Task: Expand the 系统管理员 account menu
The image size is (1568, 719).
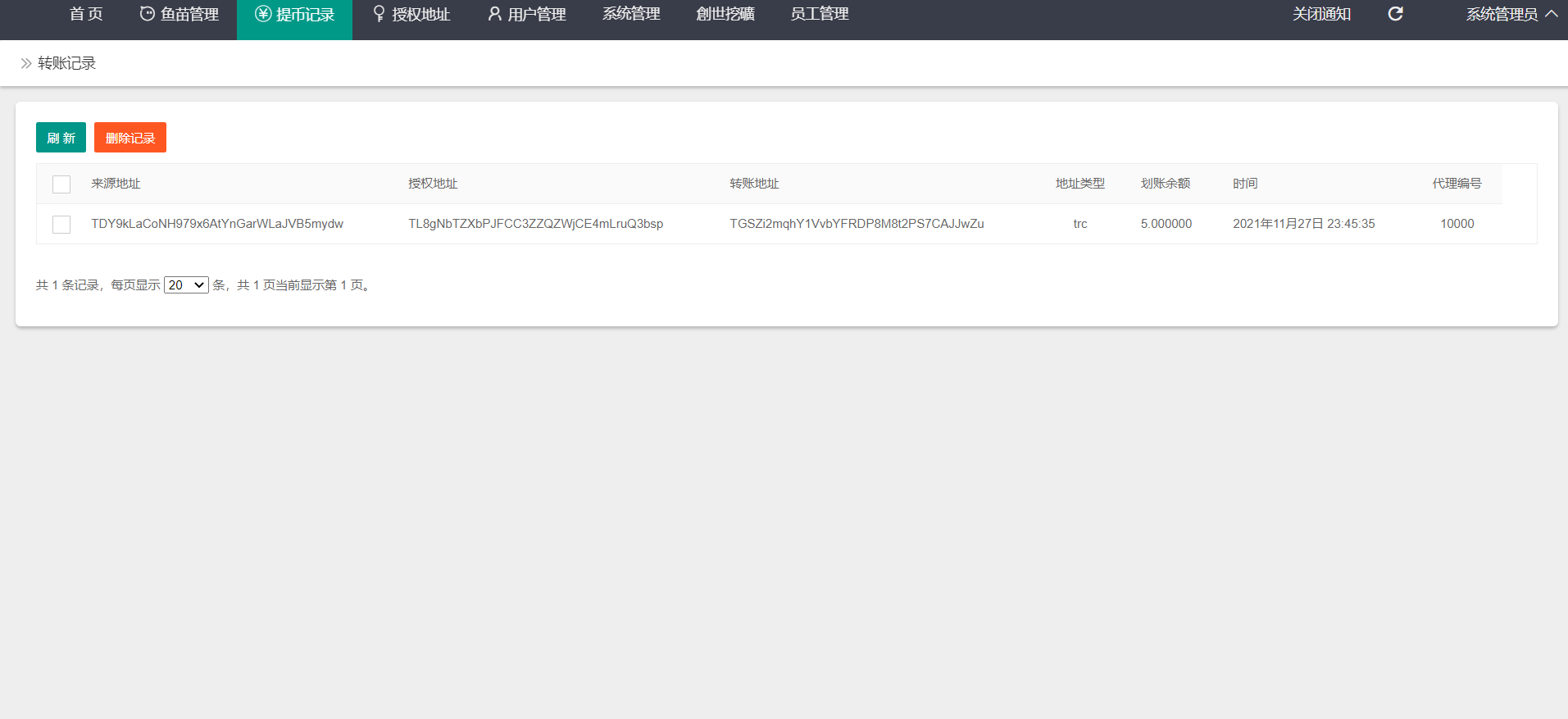Action: (x=1511, y=14)
